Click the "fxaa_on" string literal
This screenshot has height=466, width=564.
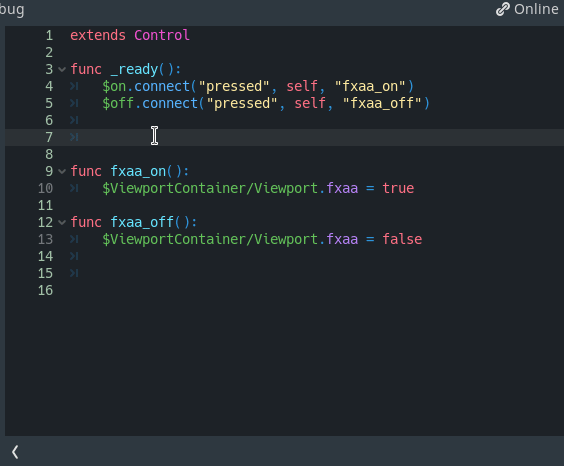point(370,86)
